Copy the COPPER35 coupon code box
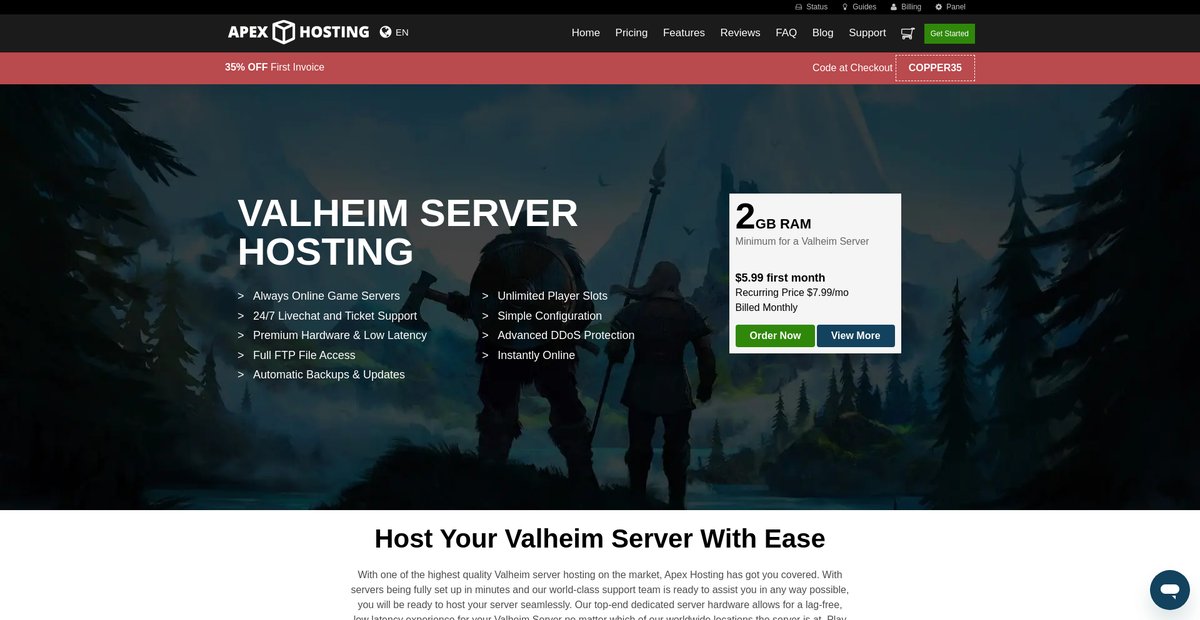 click(x=935, y=68)
